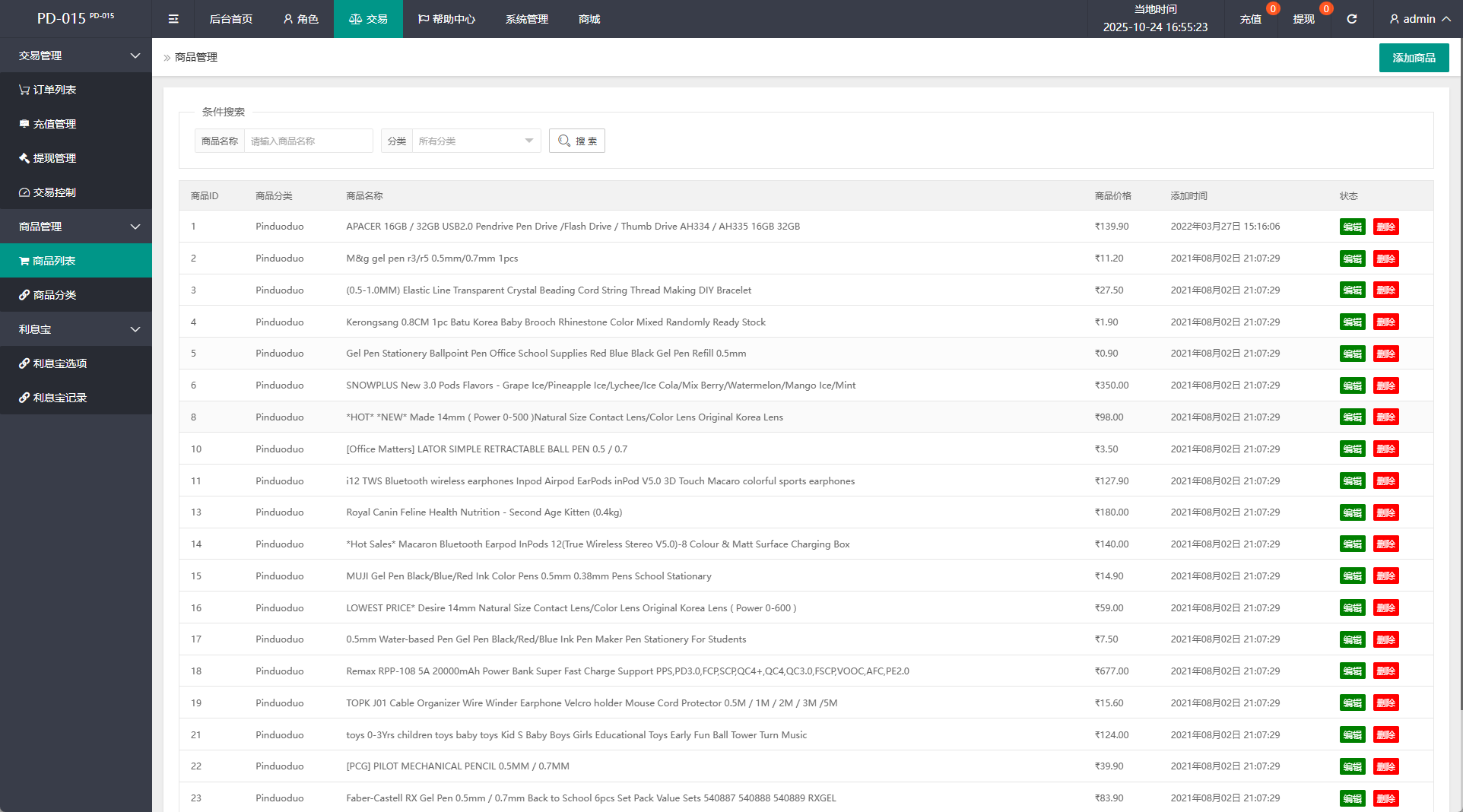Open 充值管理 in the sidebar
Image resolution: width=1463 pixels, height=812 pixels.
[47, 124]
